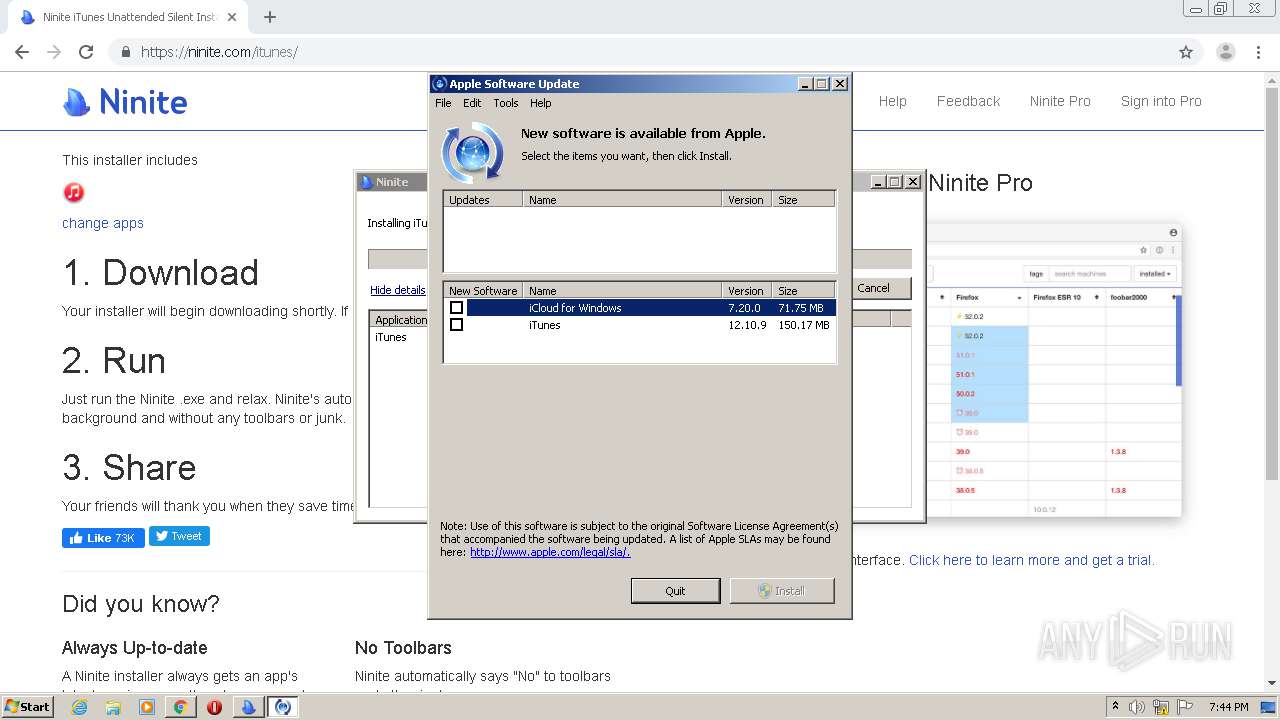Open Opera from the taskbar
The image size is (1280, 720).
[x=214, y=707]
